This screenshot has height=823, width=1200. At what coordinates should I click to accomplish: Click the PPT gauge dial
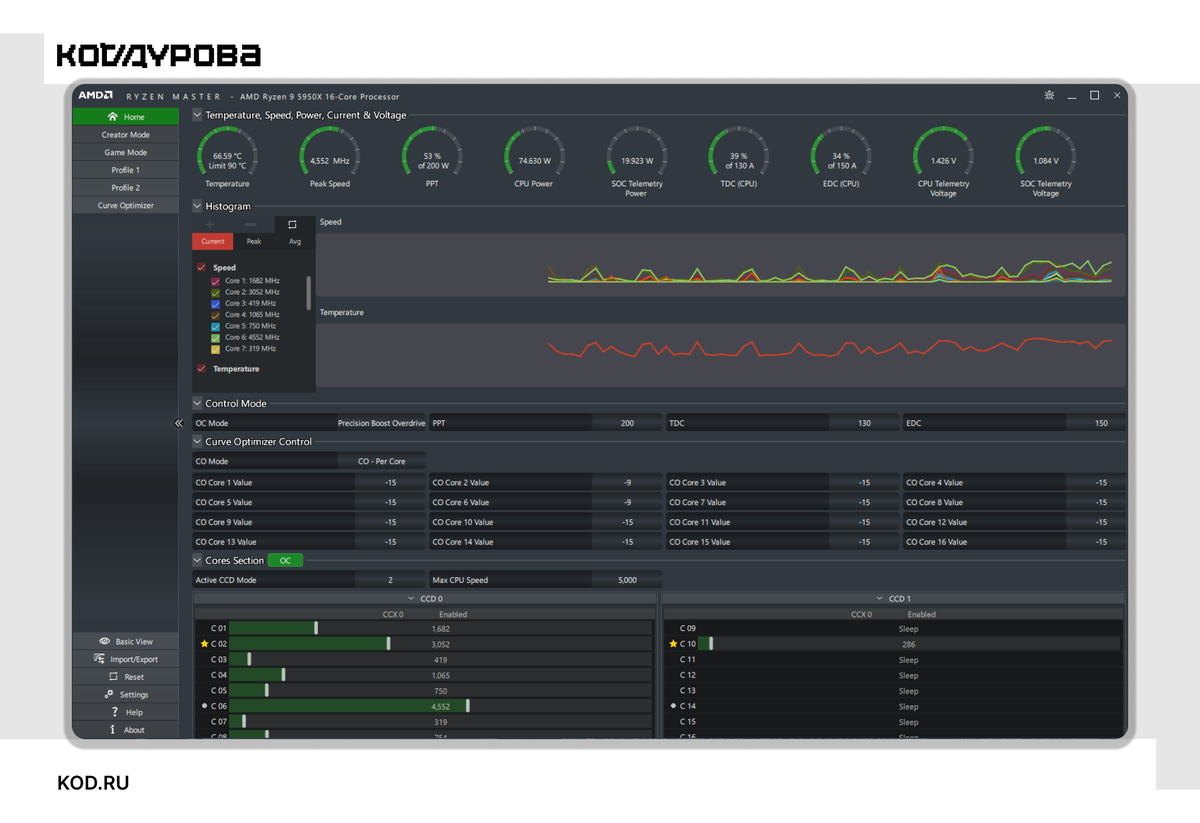click(x=432, y=152)
